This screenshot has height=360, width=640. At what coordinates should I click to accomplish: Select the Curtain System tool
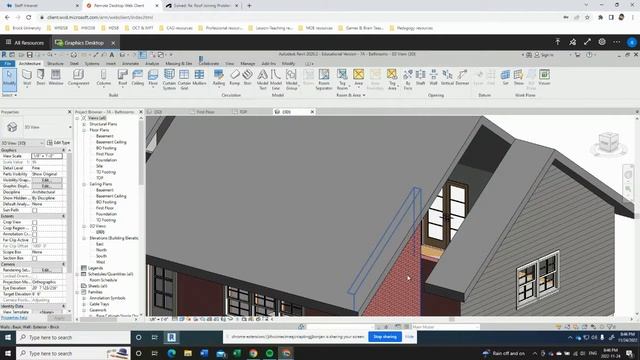169,79
